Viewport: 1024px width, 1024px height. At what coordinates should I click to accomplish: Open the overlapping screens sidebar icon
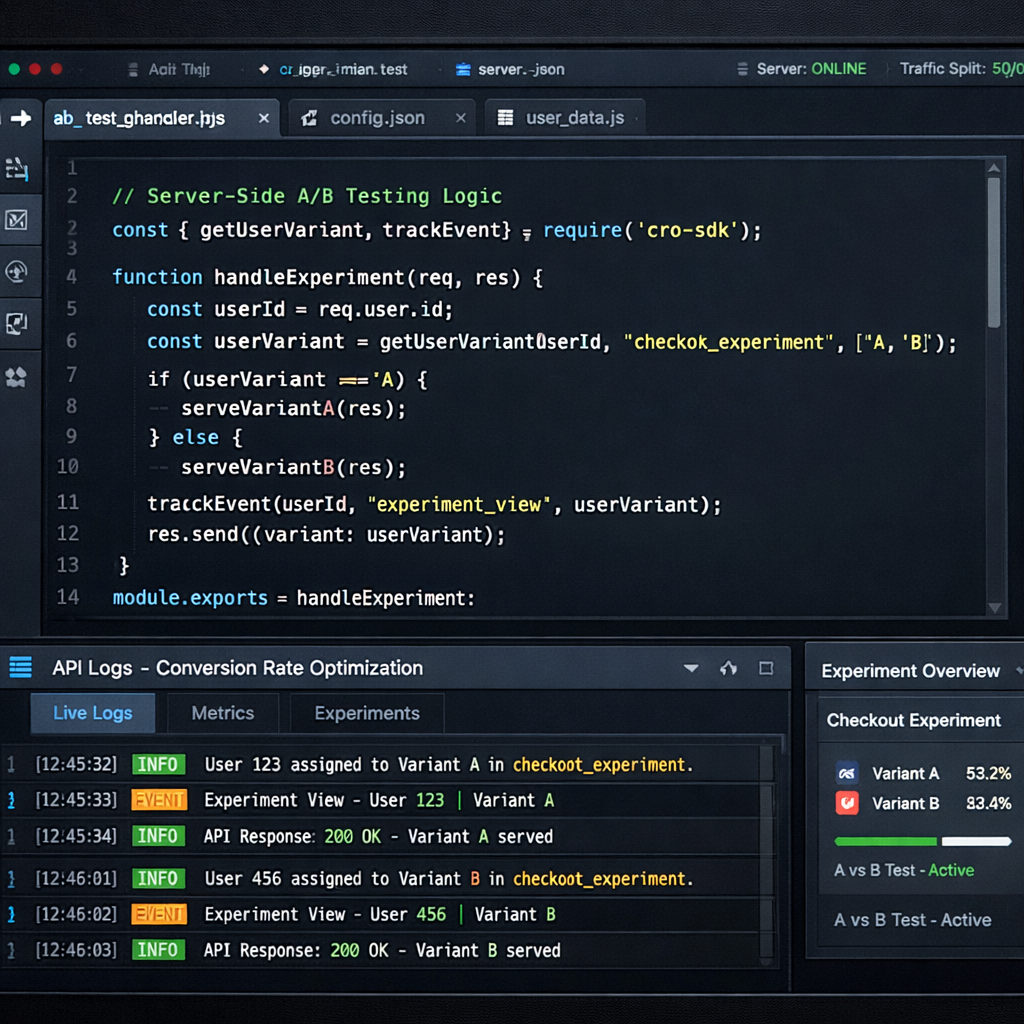point(16,323)
